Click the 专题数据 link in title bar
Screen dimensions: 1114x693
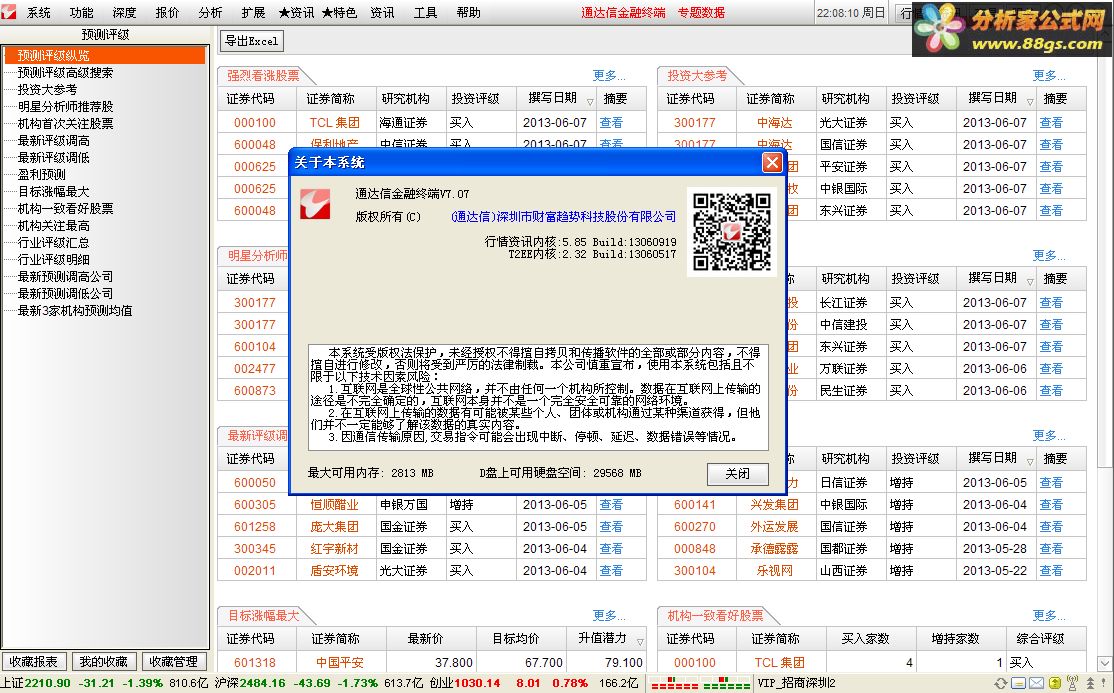tap(701, 13)
